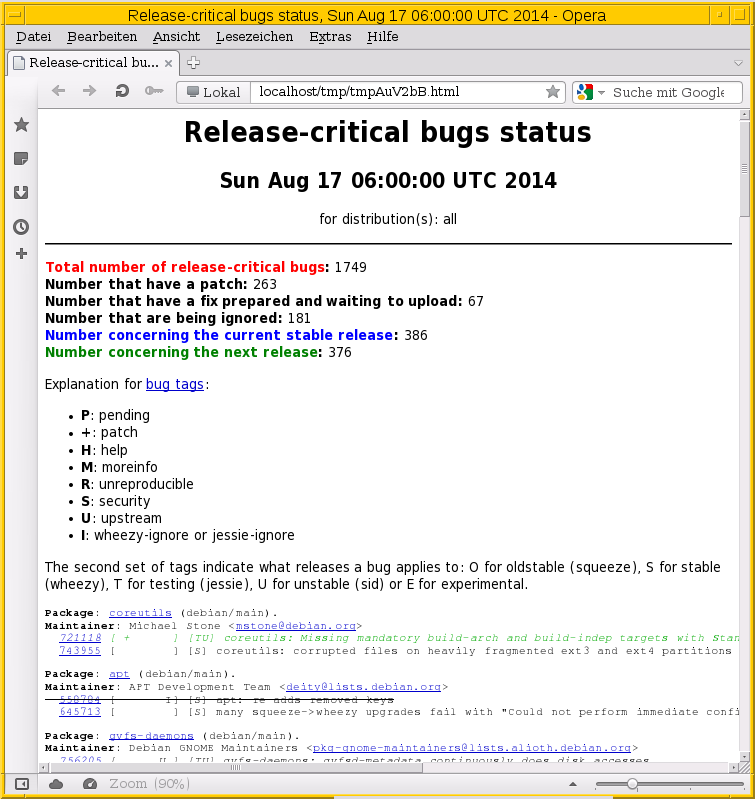755x799 pixels.
Task: Reload the current page
Action: coord(122,91)
